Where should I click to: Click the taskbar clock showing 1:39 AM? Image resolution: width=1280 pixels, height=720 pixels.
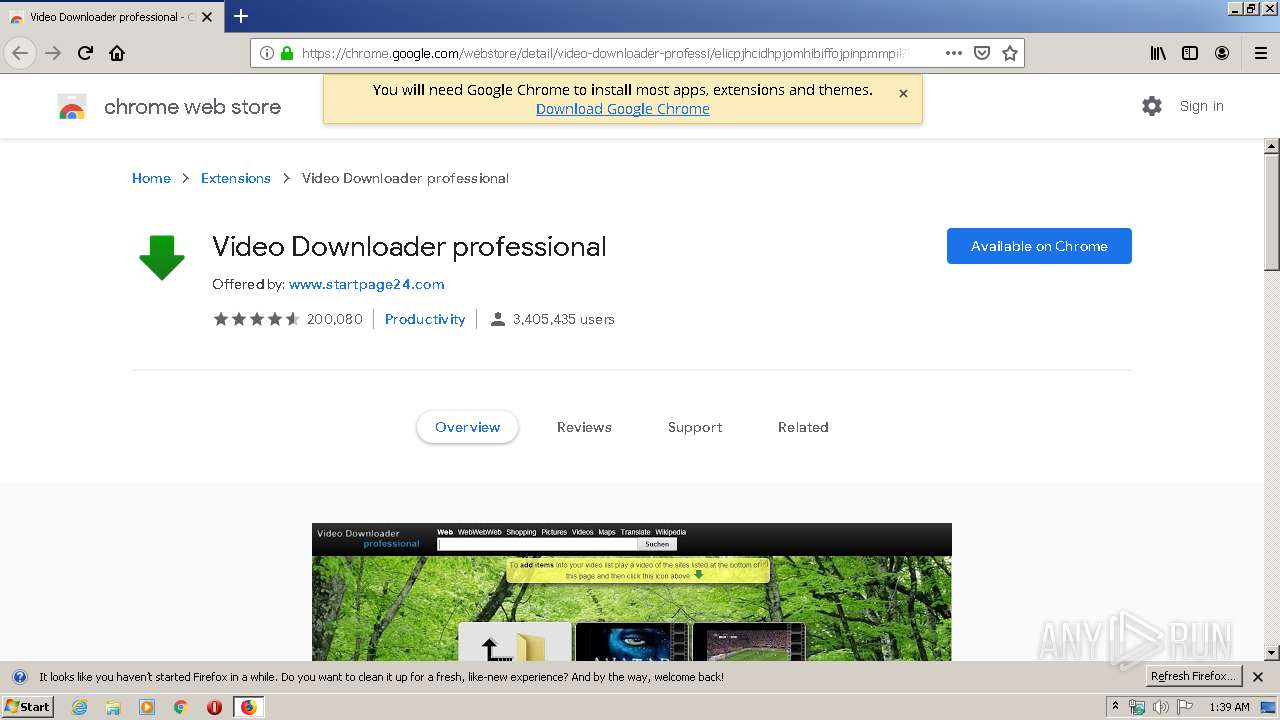point(1229,707)
